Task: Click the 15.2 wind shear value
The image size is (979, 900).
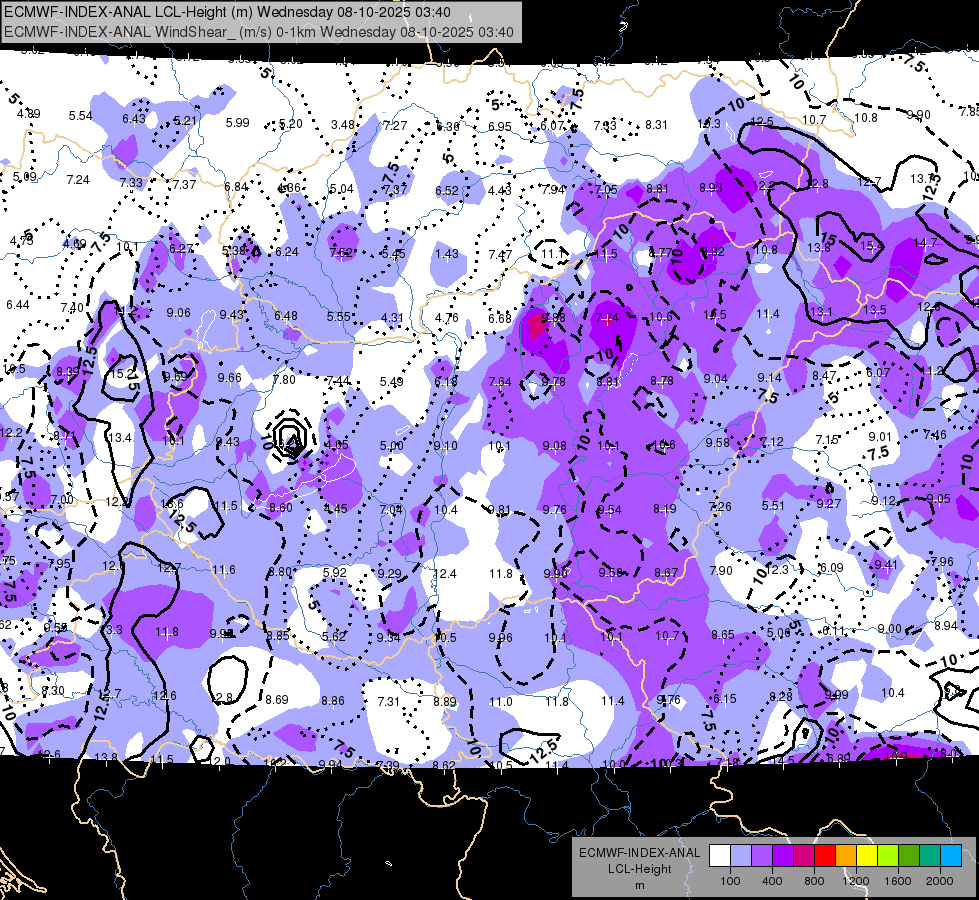Action: tap(122, 373)
